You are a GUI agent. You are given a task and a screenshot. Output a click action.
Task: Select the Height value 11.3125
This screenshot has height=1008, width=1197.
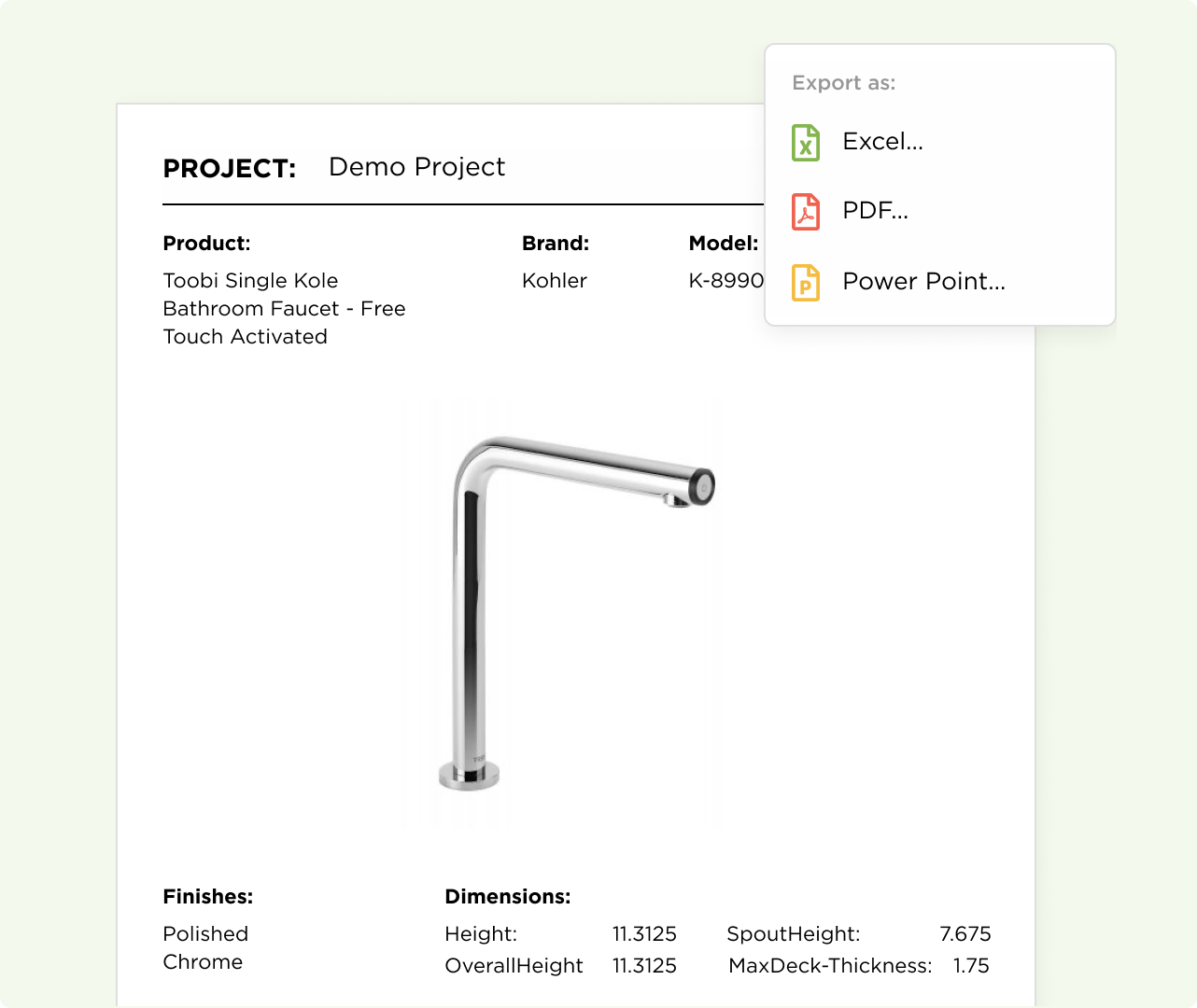tap(644, 934)
